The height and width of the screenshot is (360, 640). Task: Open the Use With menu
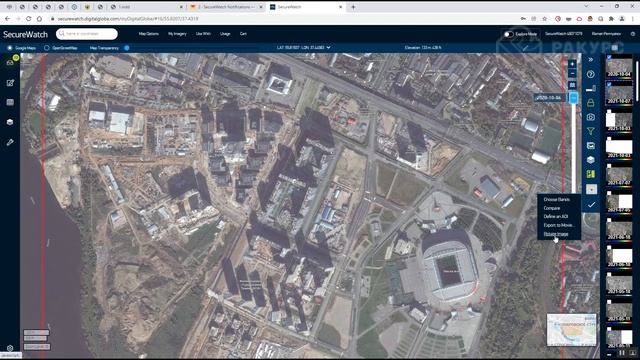point(203,34)
